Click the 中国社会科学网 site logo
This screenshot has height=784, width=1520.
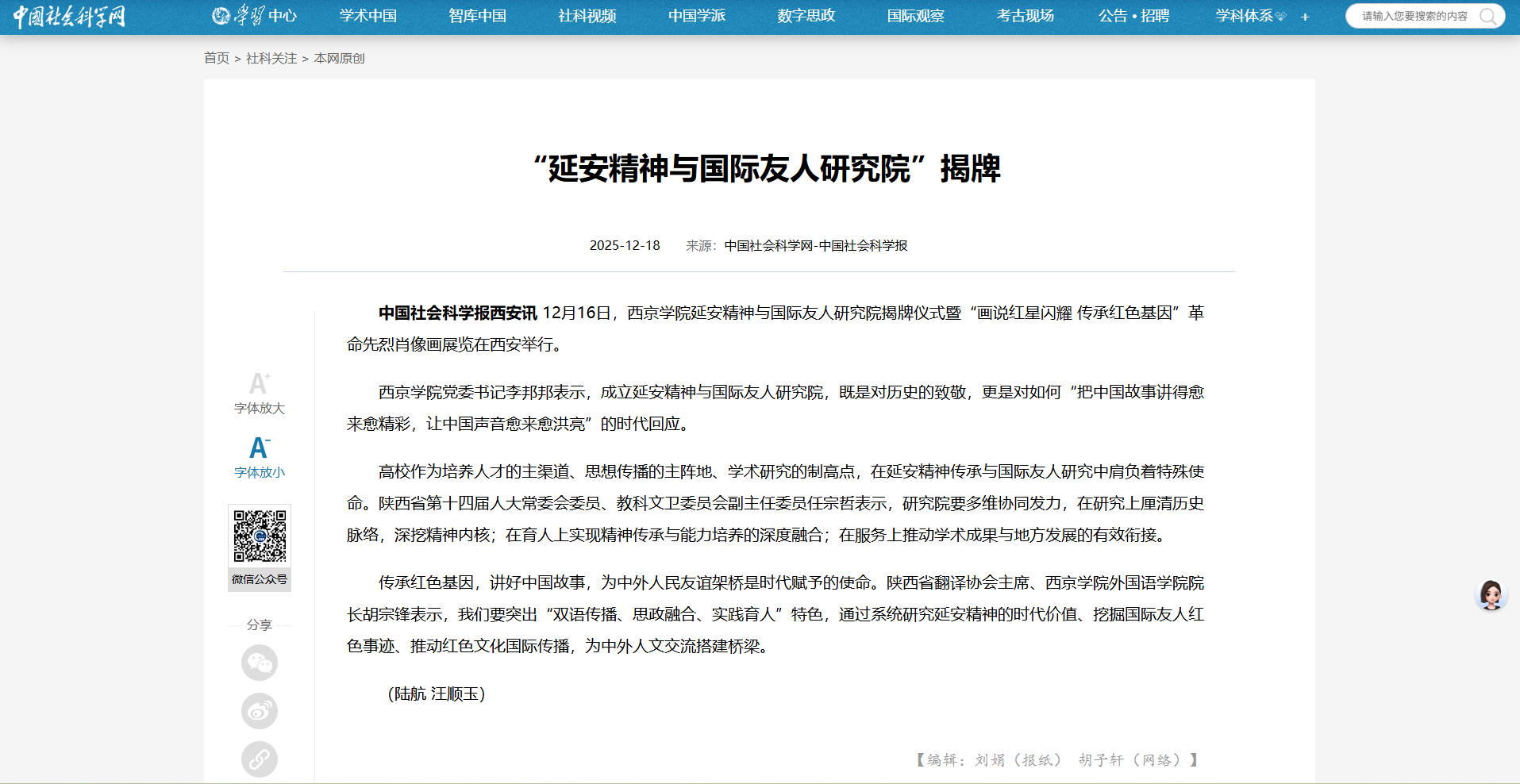[x=69, y=16]
